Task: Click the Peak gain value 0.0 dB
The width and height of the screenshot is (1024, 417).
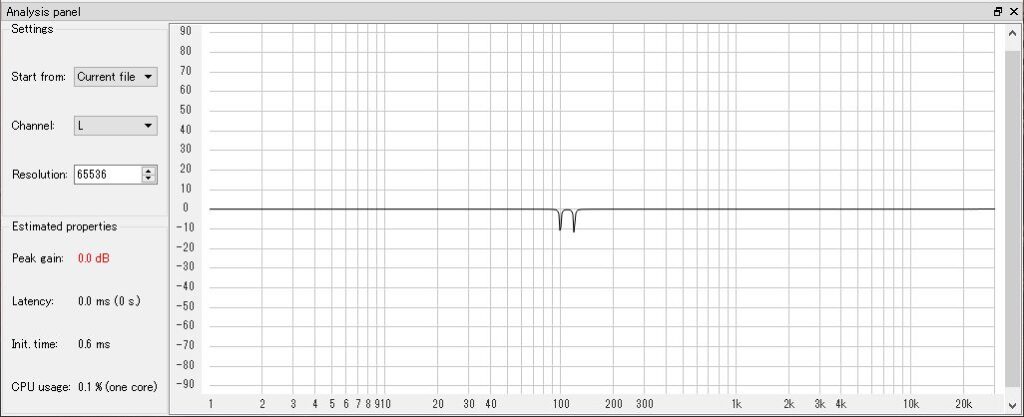Action: [x=93, y=258]
